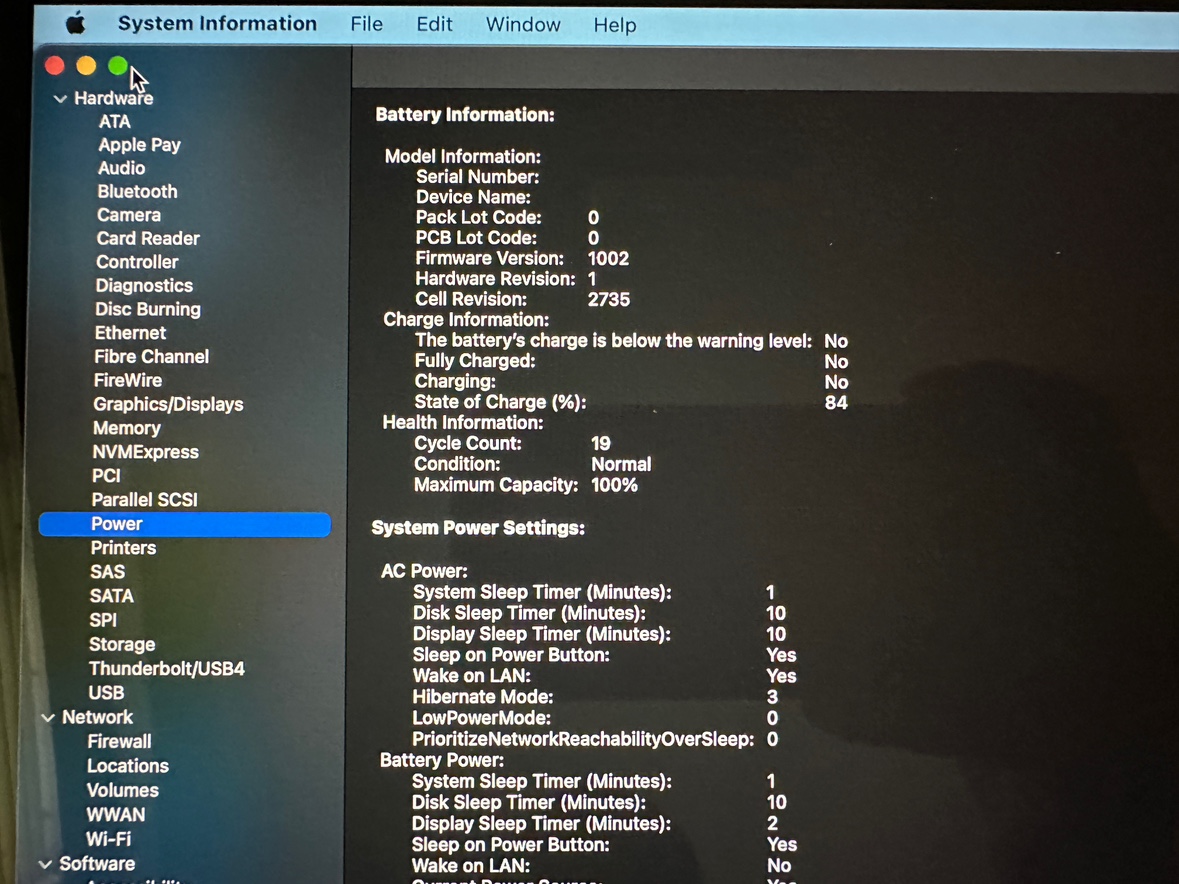1179x884 pixels.
Task: Select Camera in the sidebar
Action: click(x=129, y=215)
